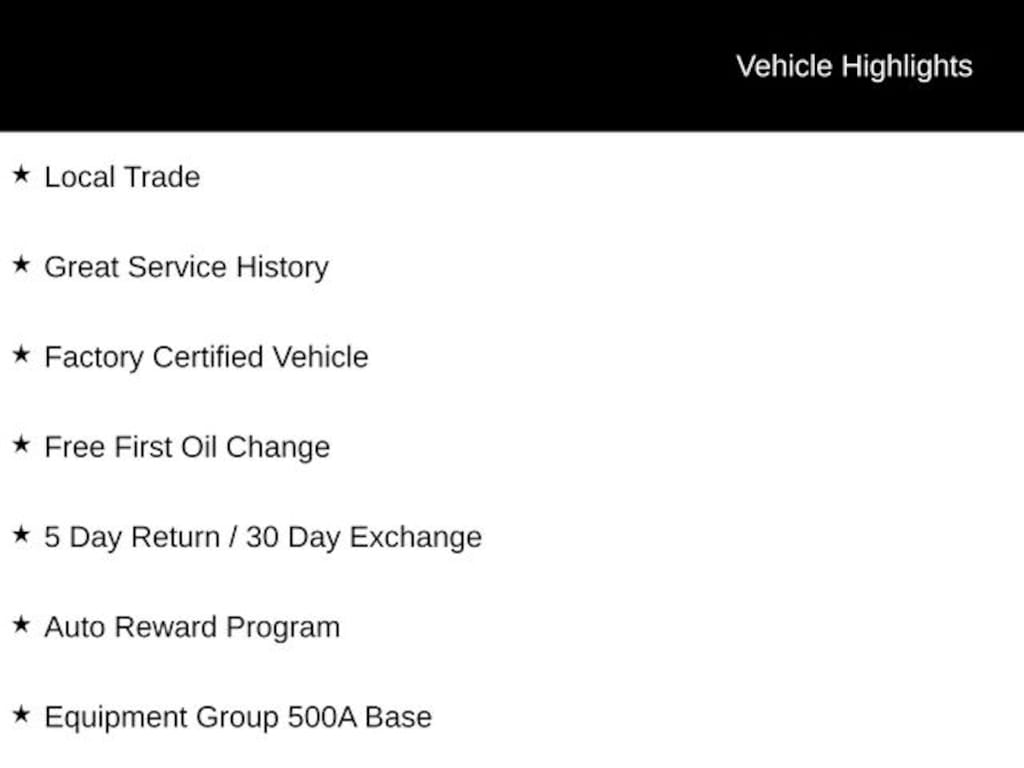Select the Vehicle Highlights heading

(854, 67)
